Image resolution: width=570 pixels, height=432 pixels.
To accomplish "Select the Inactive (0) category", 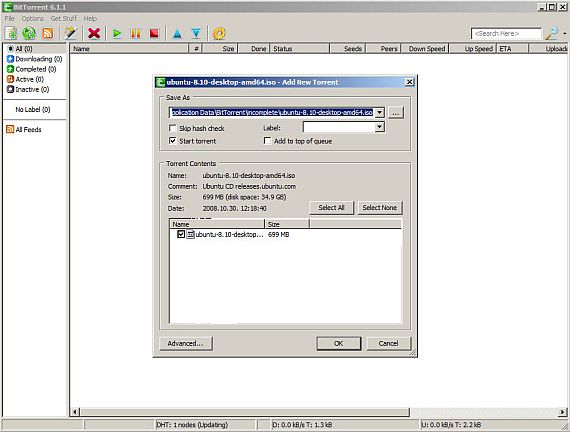I will coord(28,89).
